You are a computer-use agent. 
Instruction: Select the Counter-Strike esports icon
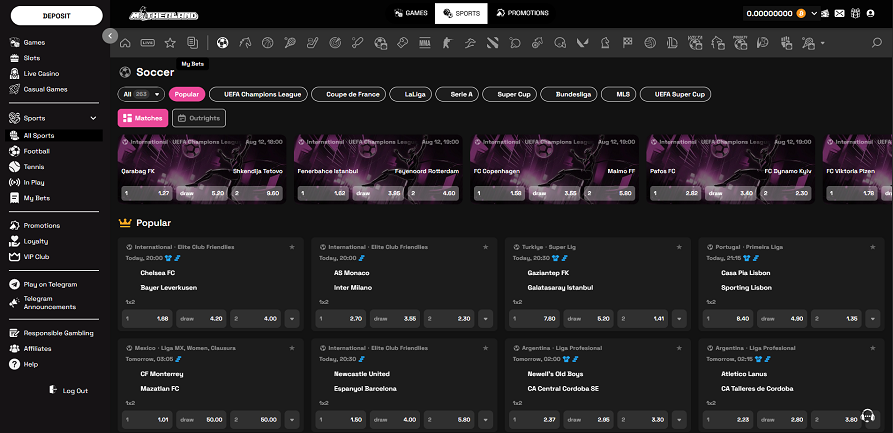click(447, 43)
